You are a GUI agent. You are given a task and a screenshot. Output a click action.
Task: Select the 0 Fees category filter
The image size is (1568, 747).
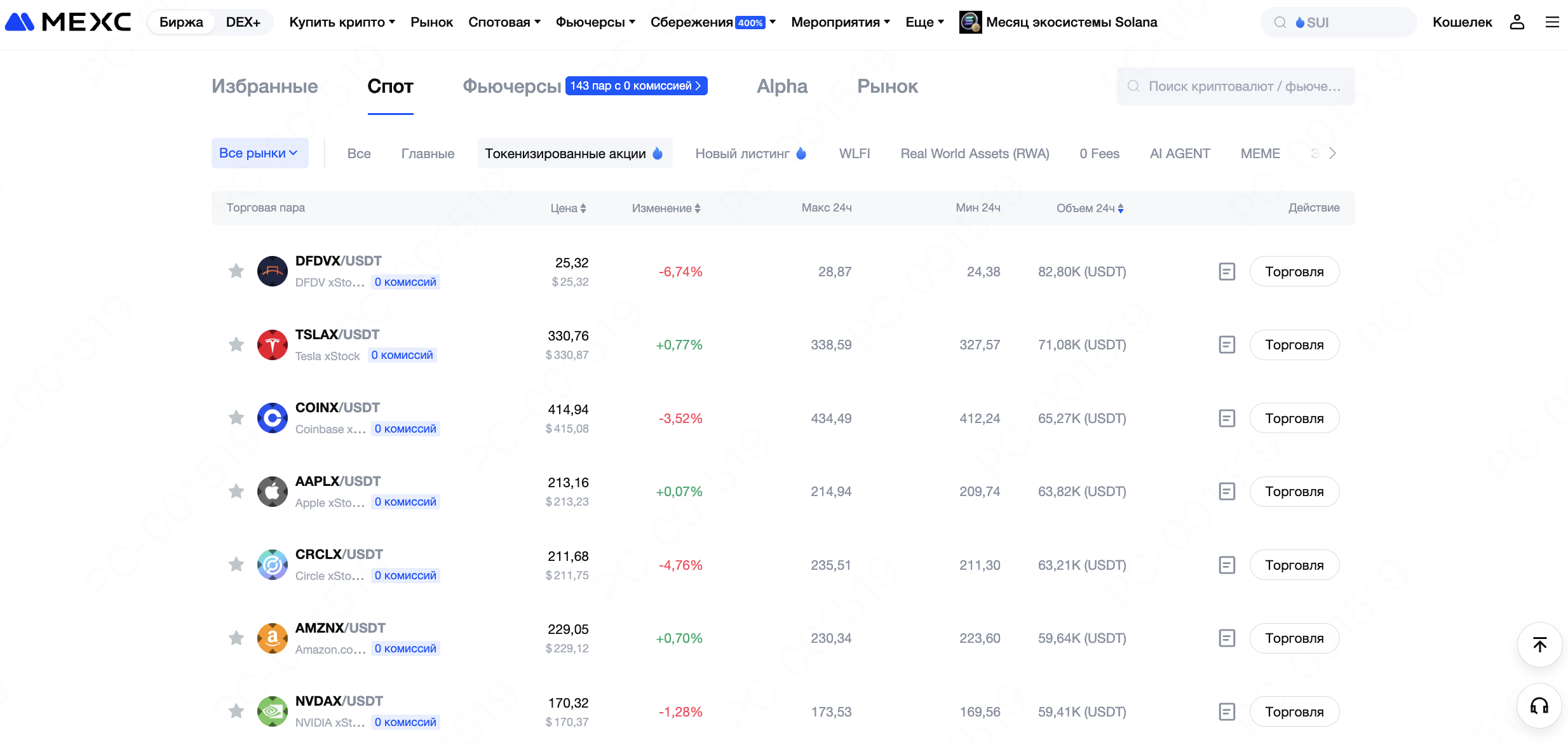[x=1099, y=154]
